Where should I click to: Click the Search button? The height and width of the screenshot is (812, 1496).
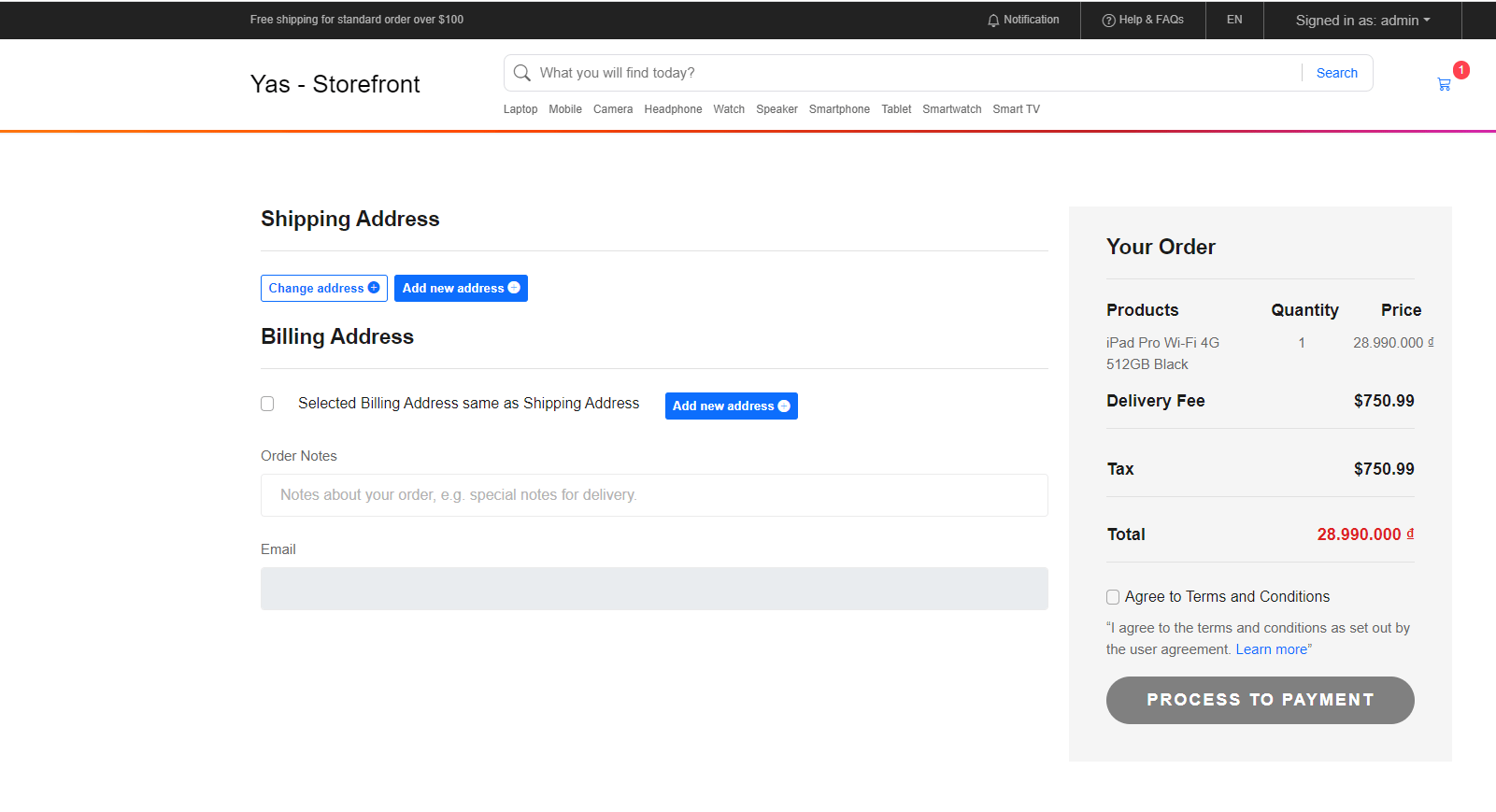tap(1337, 73)
